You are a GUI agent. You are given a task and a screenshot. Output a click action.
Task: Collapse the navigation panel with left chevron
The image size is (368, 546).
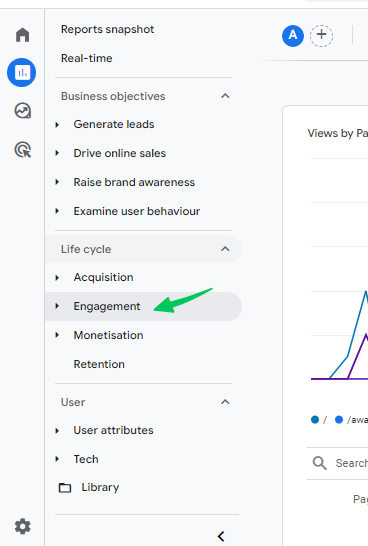pyautogui.click(x=221, y=536)
